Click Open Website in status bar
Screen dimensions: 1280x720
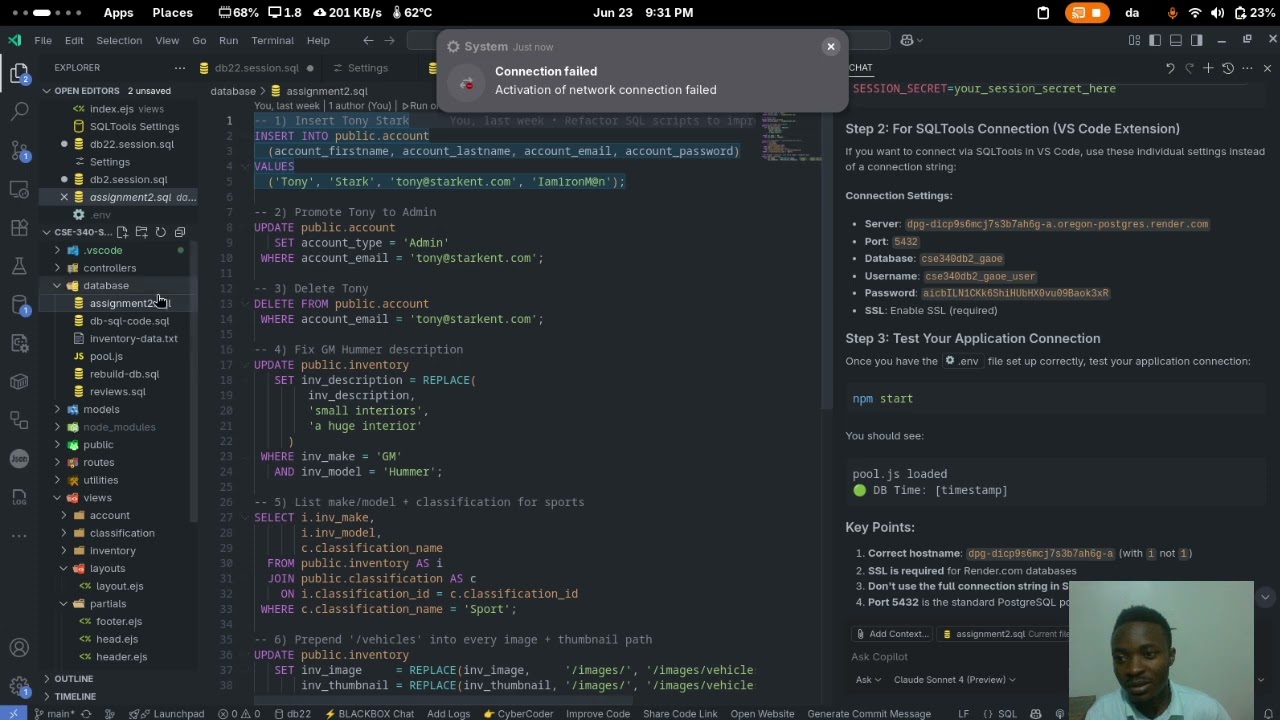(x=762, y=713)
